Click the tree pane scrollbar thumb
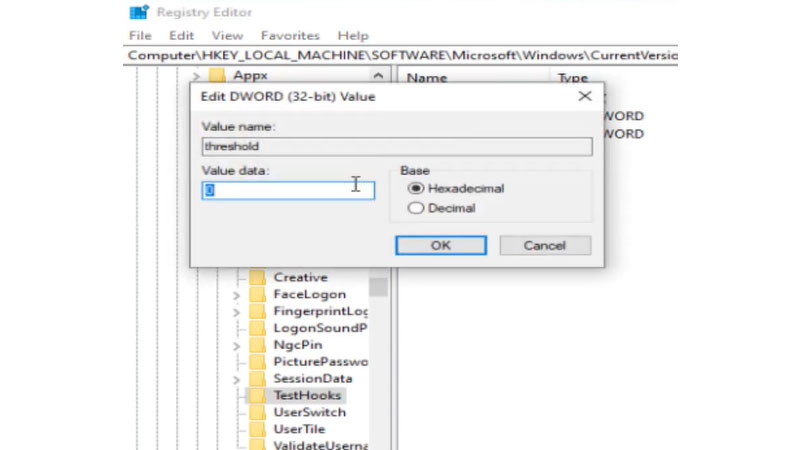 pyautogui.click(x=378, y=287)
